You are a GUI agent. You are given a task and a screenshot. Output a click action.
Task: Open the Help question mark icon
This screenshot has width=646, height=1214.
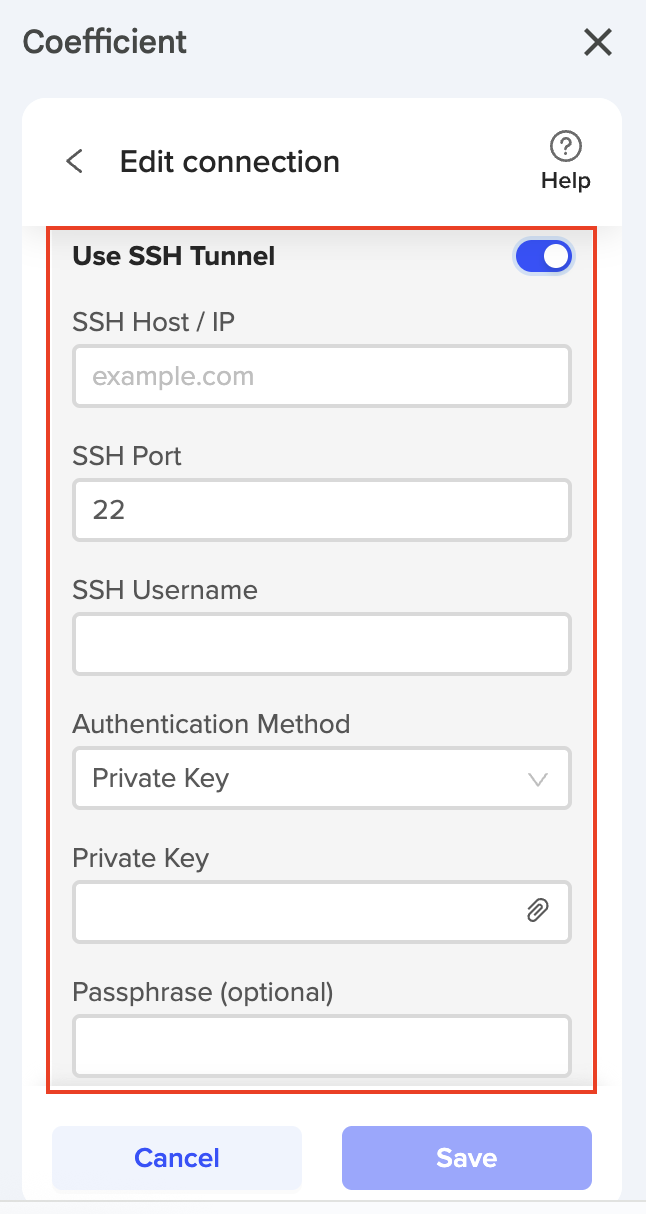pos(566,147)
